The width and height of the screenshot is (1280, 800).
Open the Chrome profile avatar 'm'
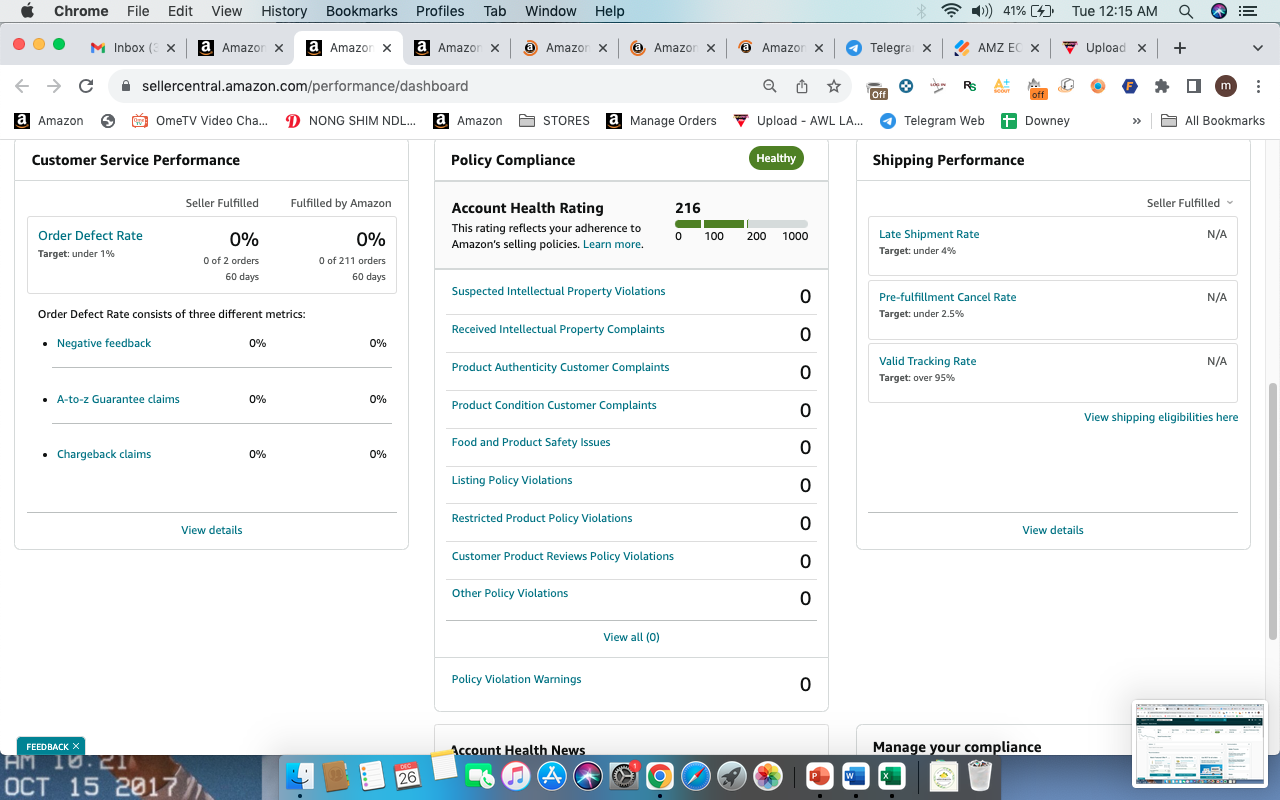coord(1226,86)
